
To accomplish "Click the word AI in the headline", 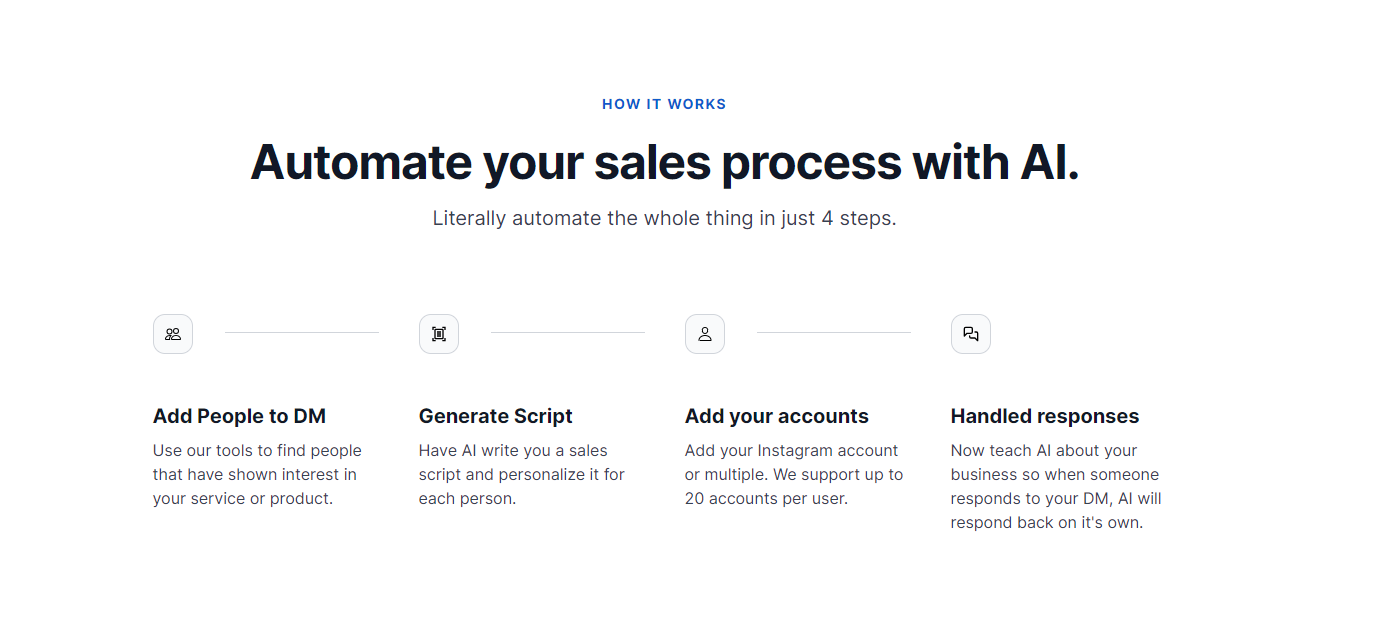I will (1050, 162).
